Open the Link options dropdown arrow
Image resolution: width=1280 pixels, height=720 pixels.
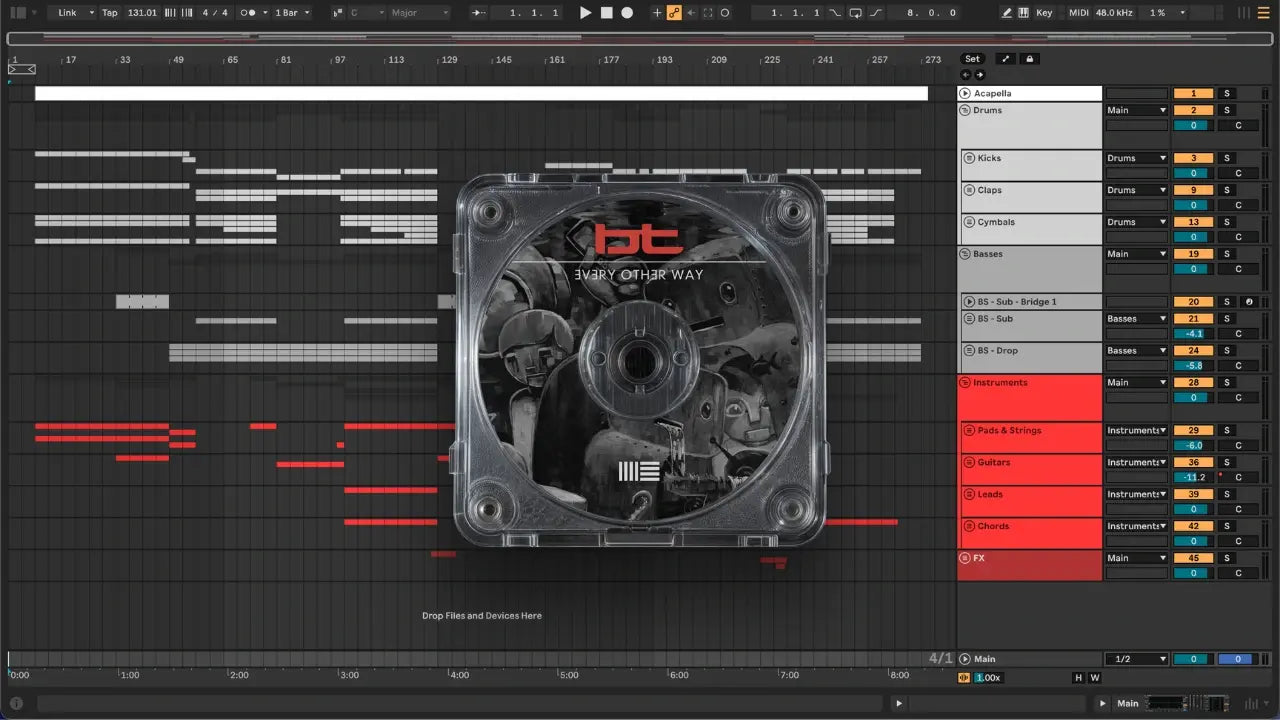[x=91, y=13]
